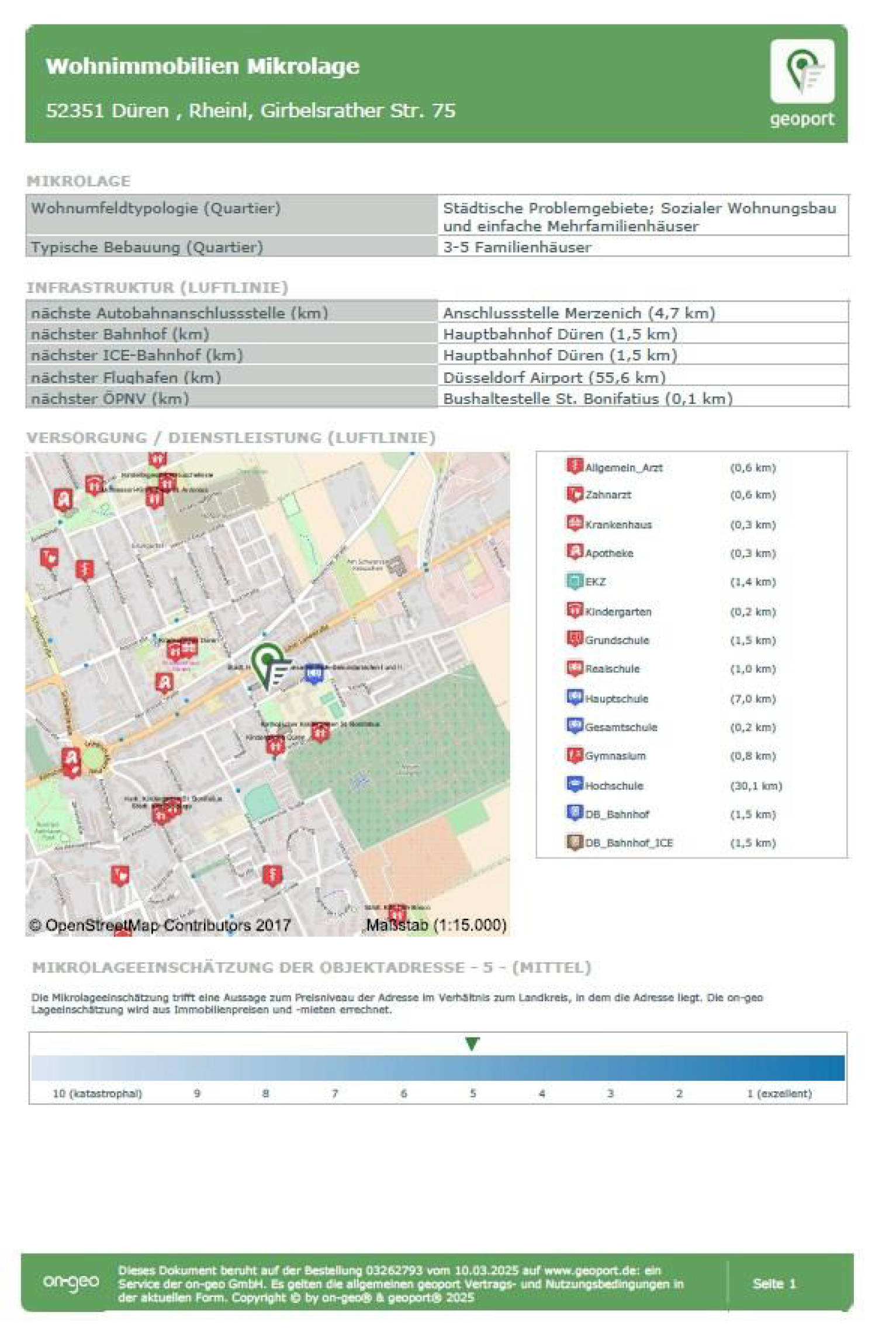Screen dimensions: 896x1342
Task: Open the www.geoport.de link in the footer
Action: (592, 1270)
